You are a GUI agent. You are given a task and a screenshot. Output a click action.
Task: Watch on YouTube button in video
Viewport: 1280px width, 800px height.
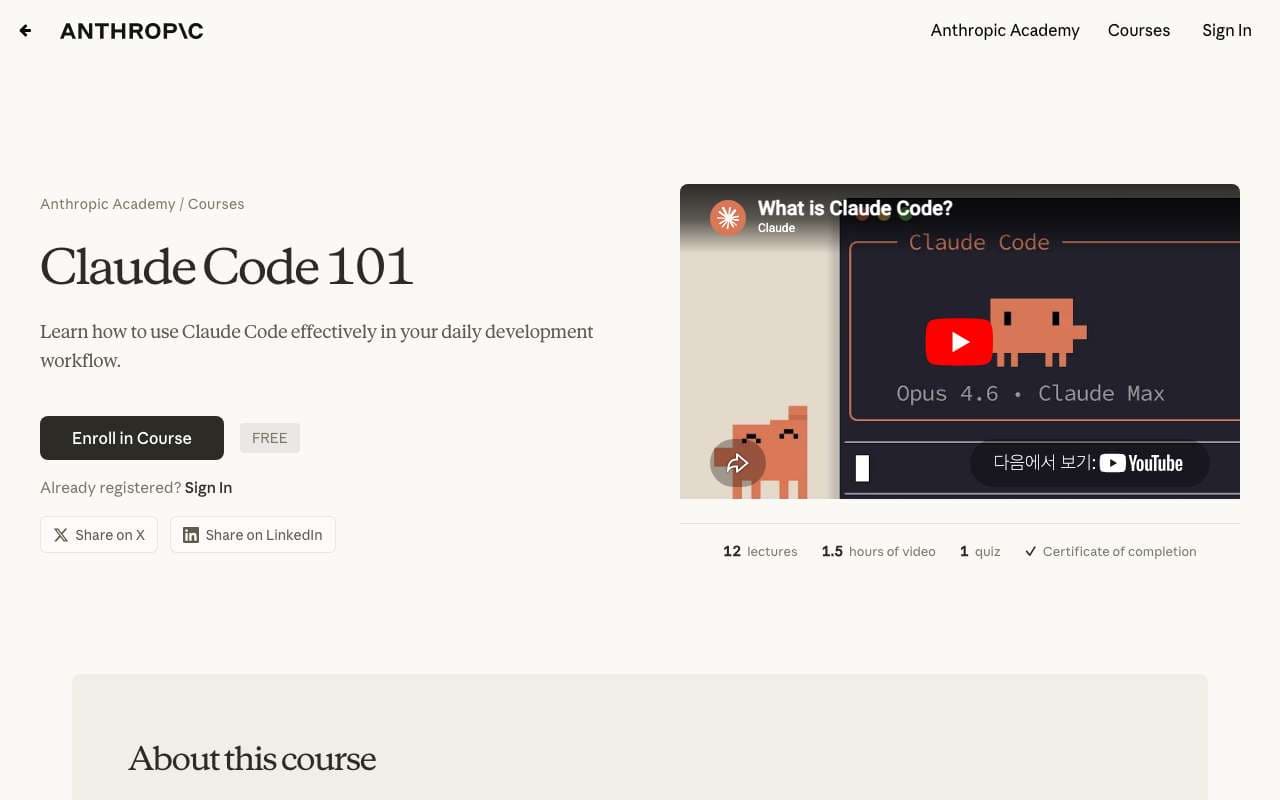[x=1090, y=463]
